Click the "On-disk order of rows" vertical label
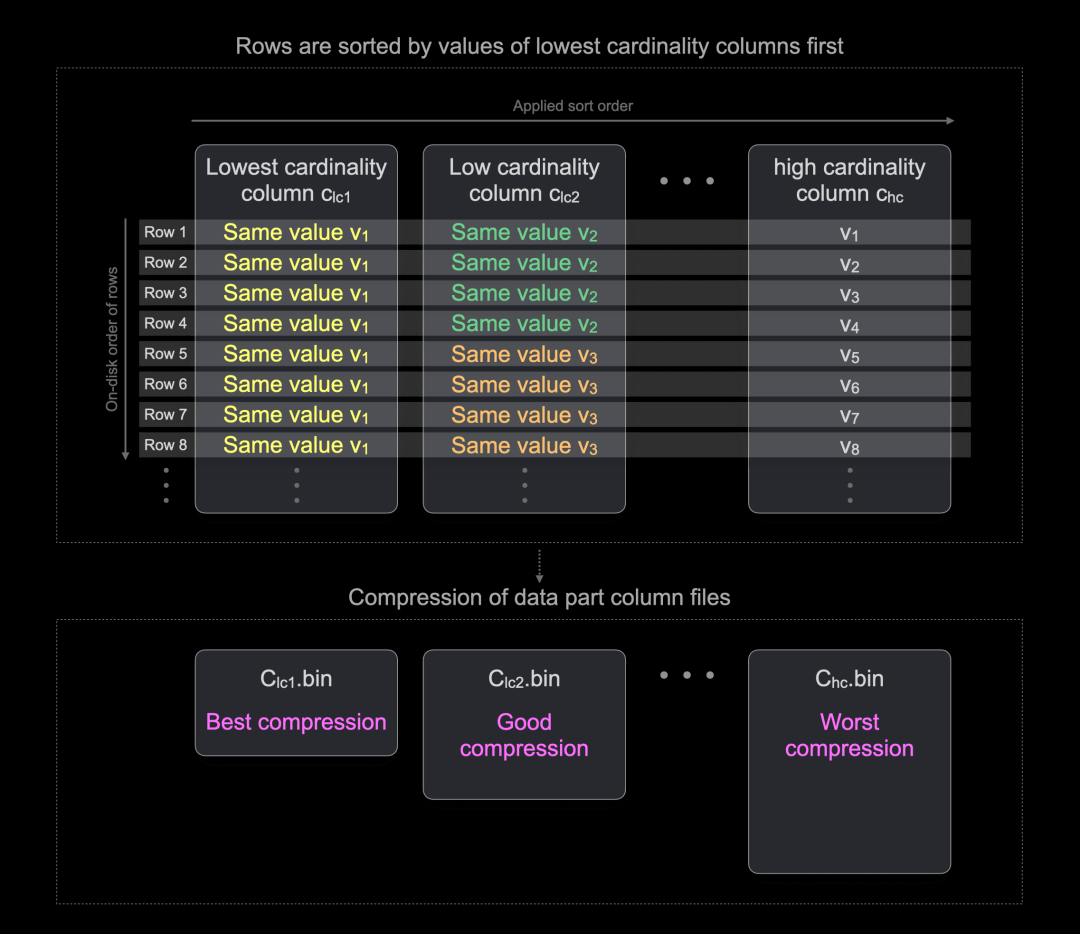The height and width of the screenshot is (934, 1080). 112,339
